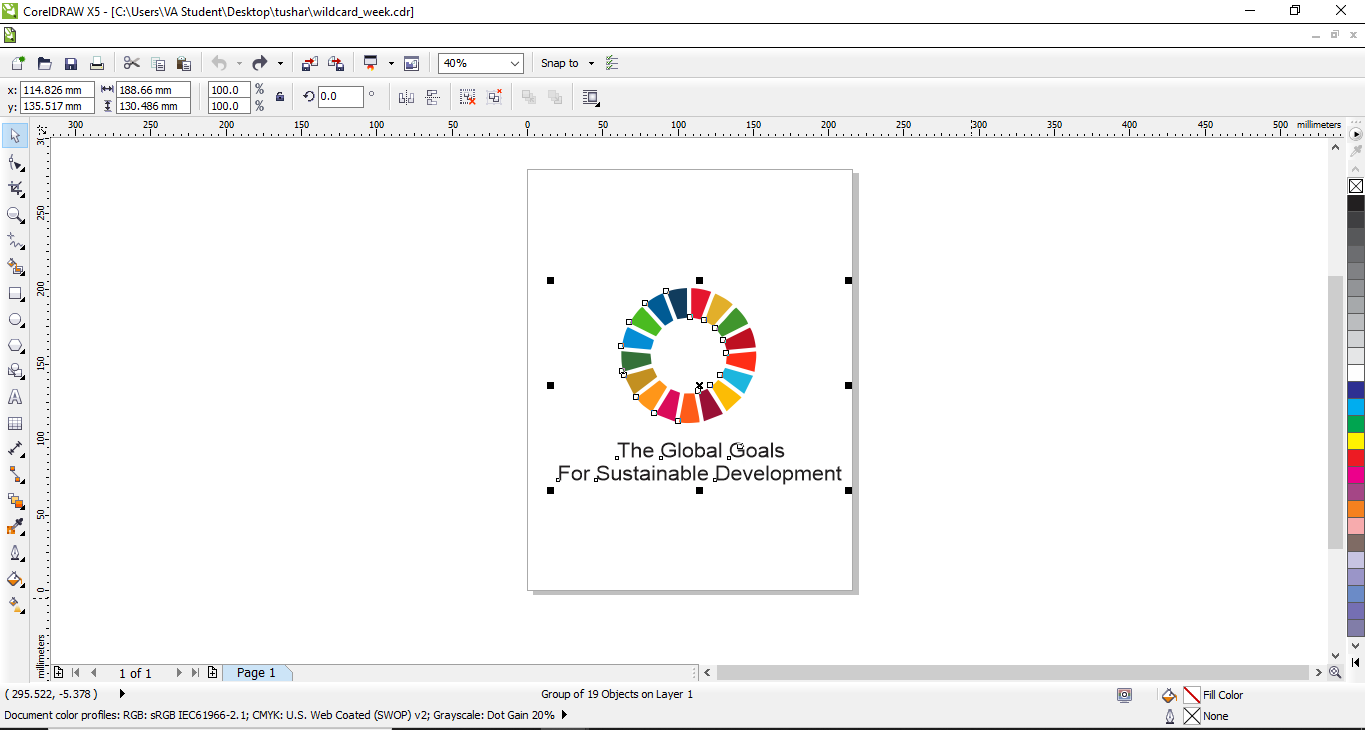Select the Rectangle tool
Image resolution: width=1365 pixels, height=730 pixels.
15,293
